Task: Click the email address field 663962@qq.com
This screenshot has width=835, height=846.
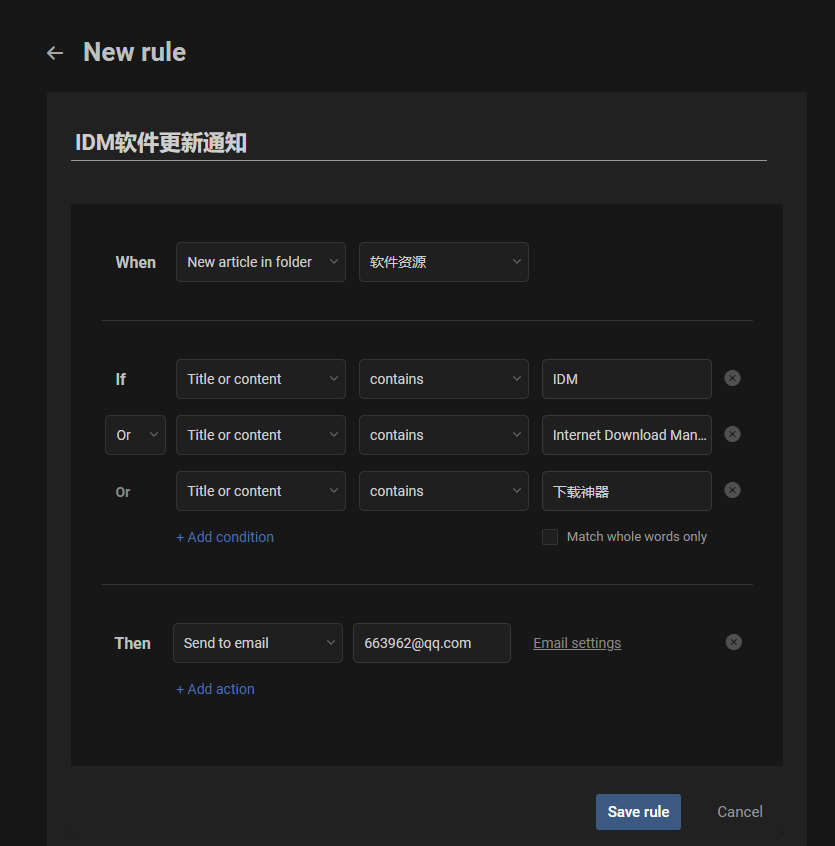Action: pos(431,643)
